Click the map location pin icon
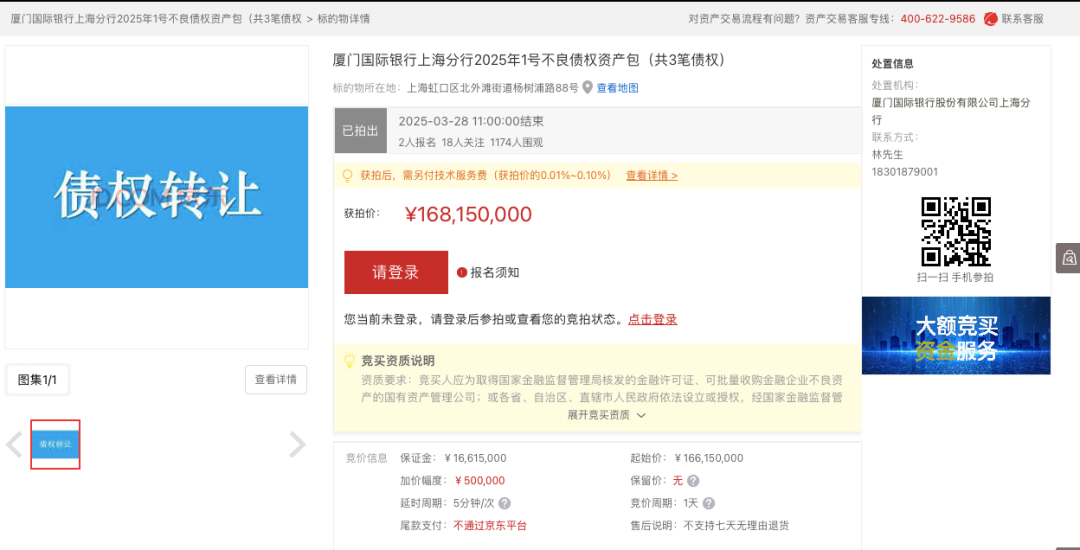The image size is (1080, 550). point(588,87)
